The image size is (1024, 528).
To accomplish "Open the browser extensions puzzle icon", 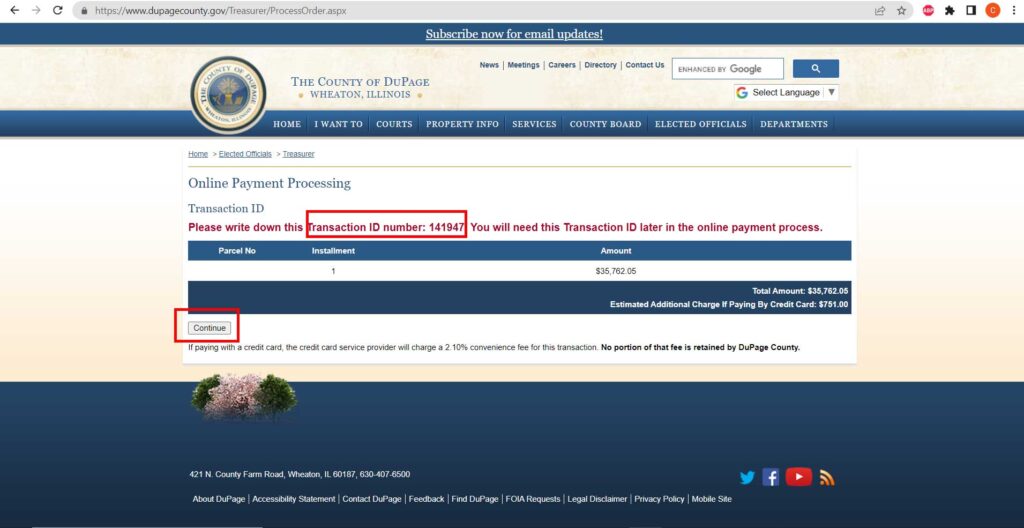I will pyautogui.click(x=949, y=10).
